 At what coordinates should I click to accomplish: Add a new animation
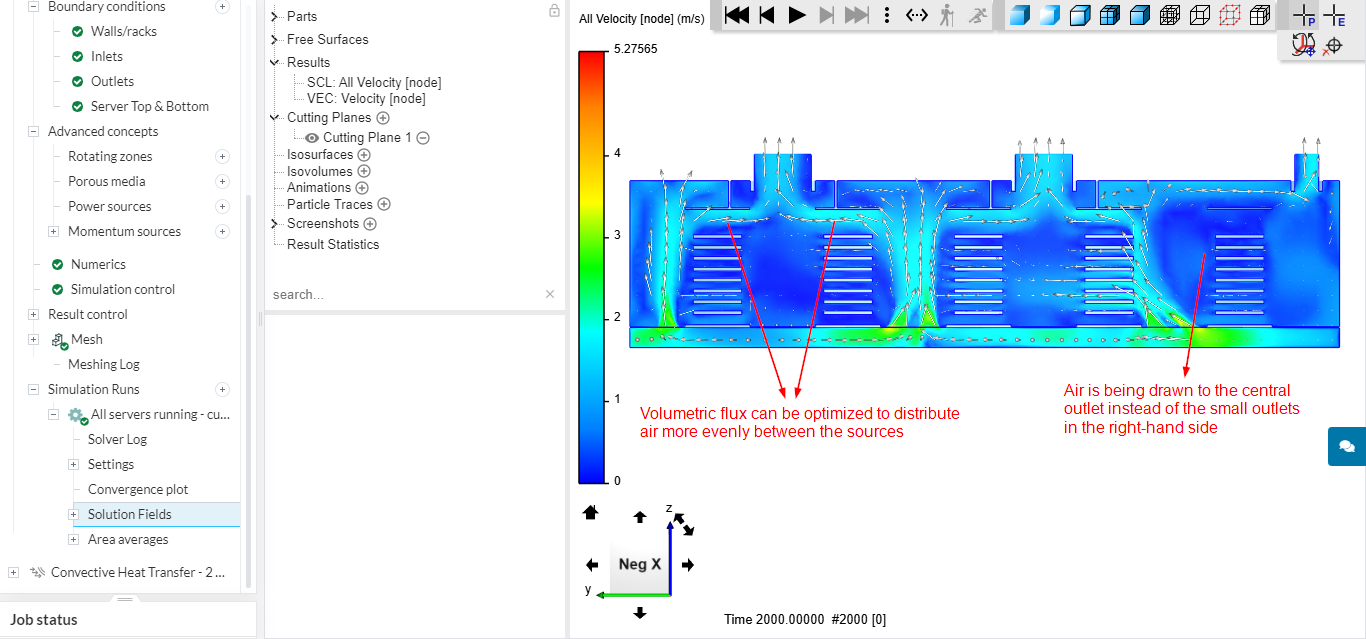(362, 188)
